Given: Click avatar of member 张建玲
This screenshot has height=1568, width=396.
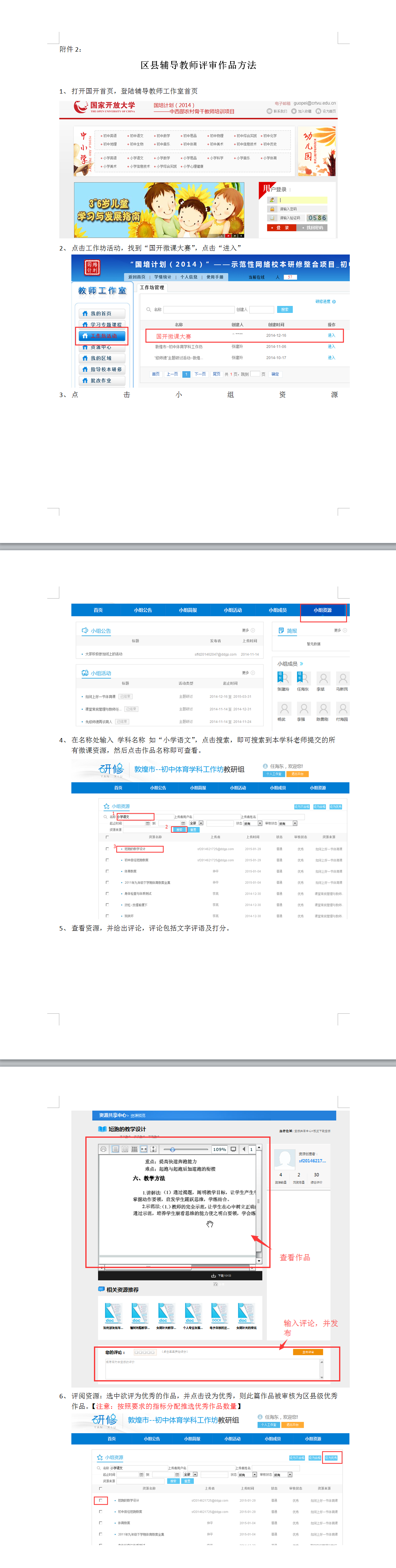Looking at the screenshot, I should pos(284,679).
